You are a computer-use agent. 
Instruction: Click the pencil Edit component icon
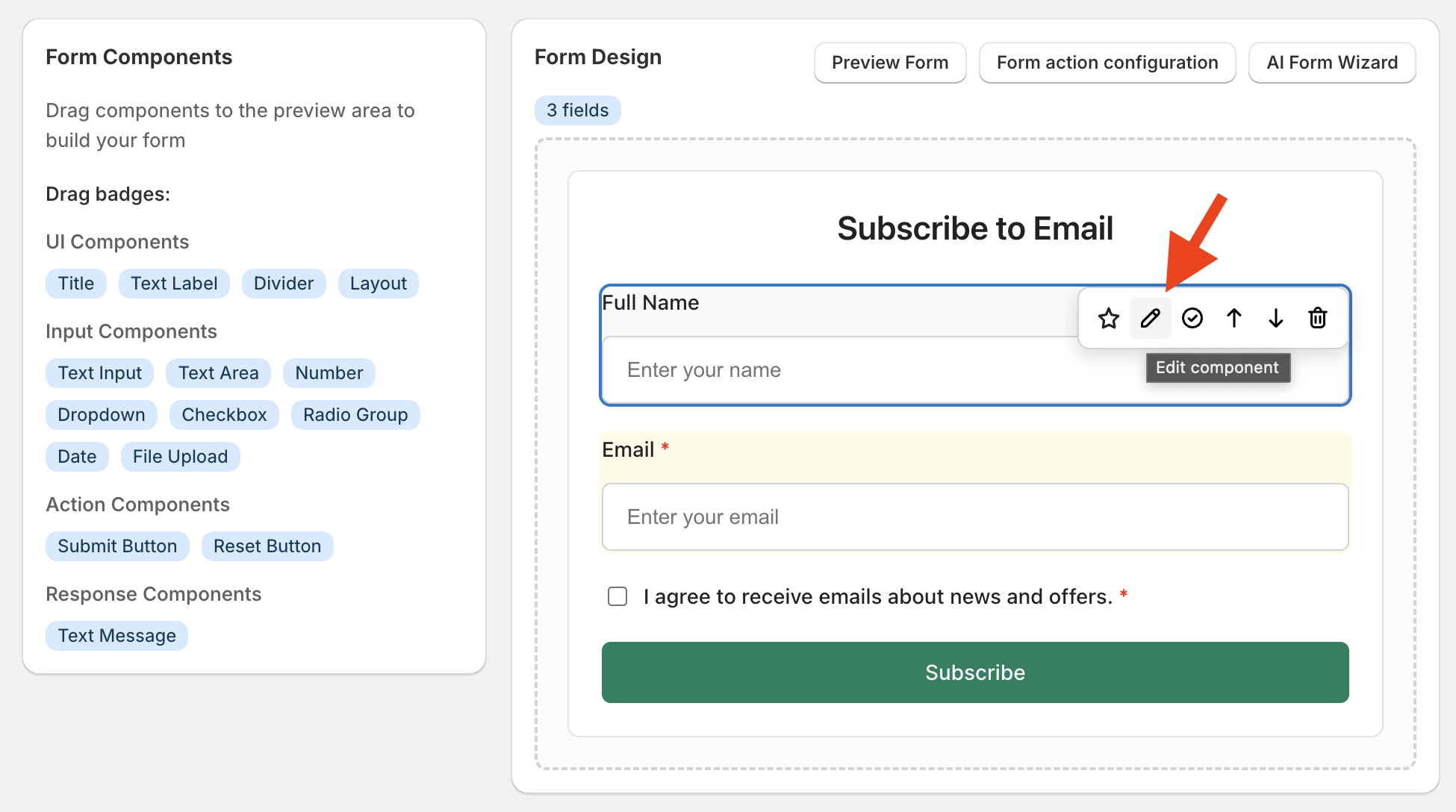click(1151, 319)
